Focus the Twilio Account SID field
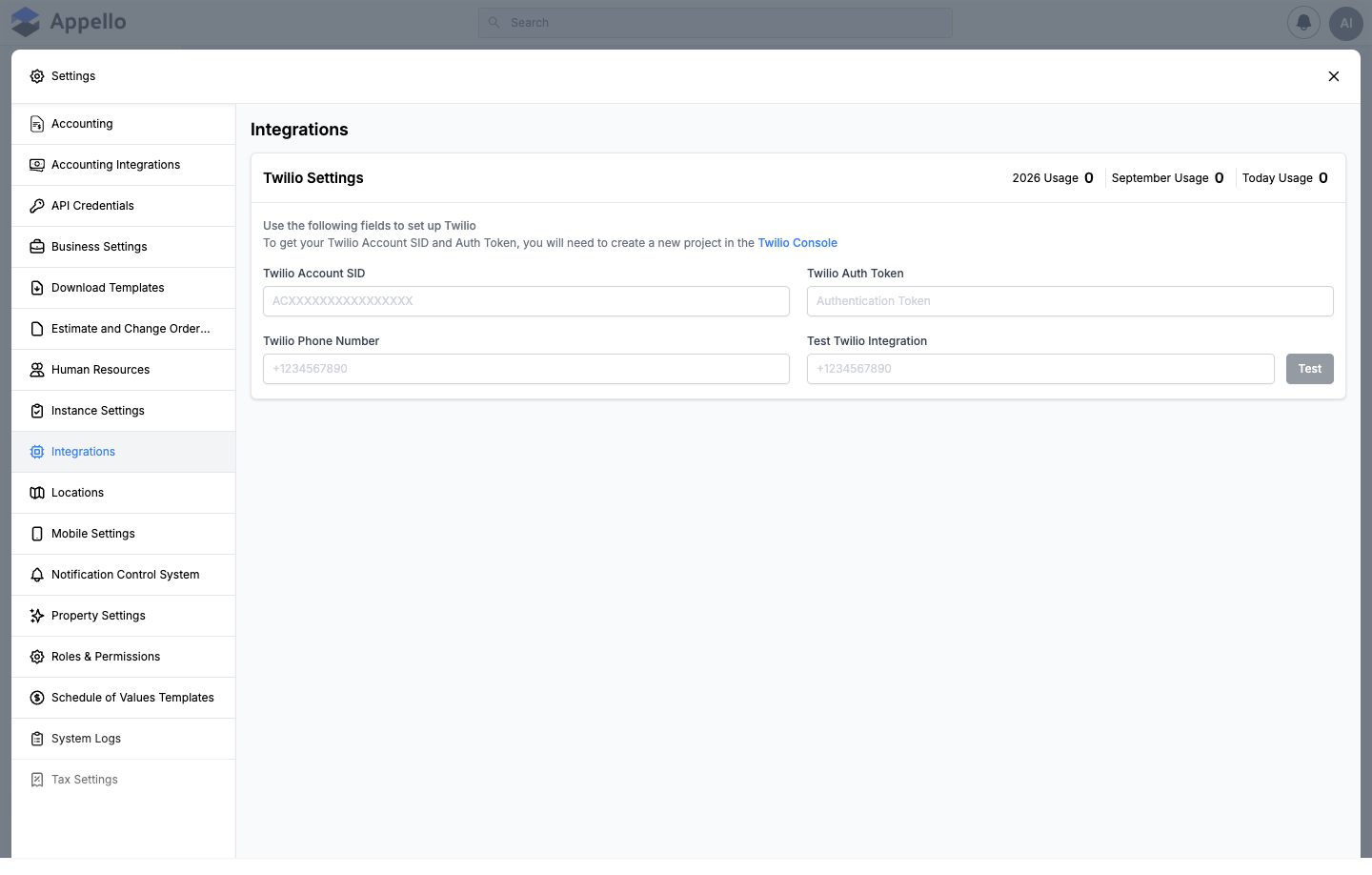The width and height of the screenshot is (1372, 875). click(x=526, y=301)
